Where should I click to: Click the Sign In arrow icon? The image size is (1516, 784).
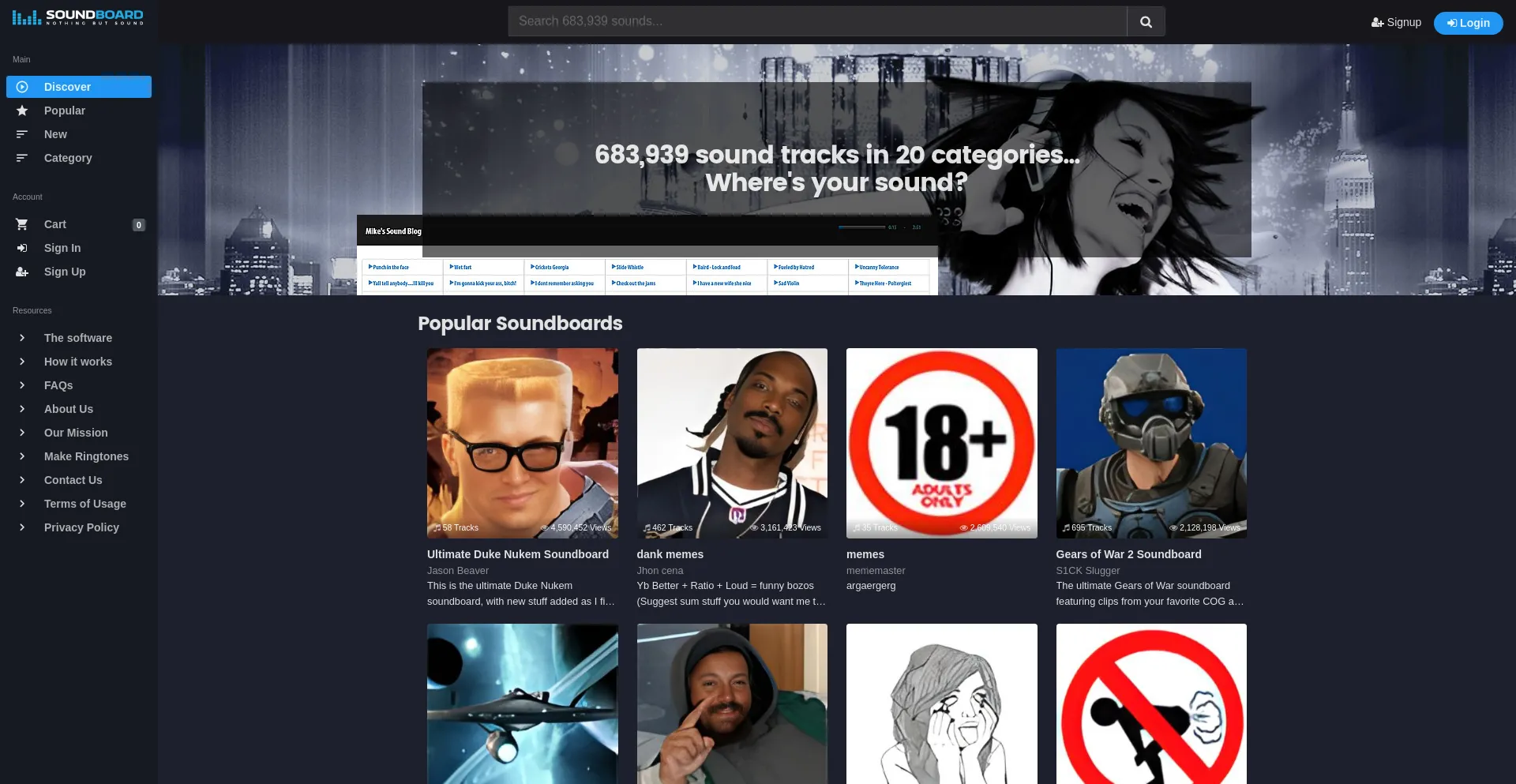click(x=22, y=248)
